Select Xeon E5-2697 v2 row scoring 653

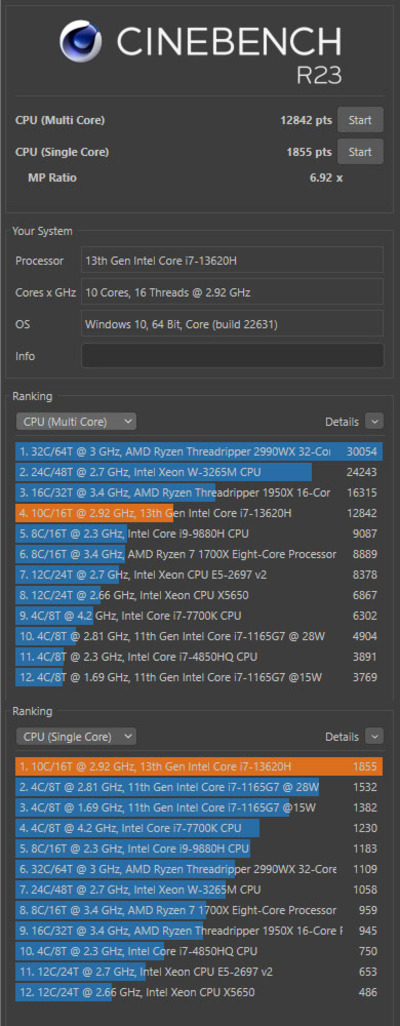pos(199,972)
